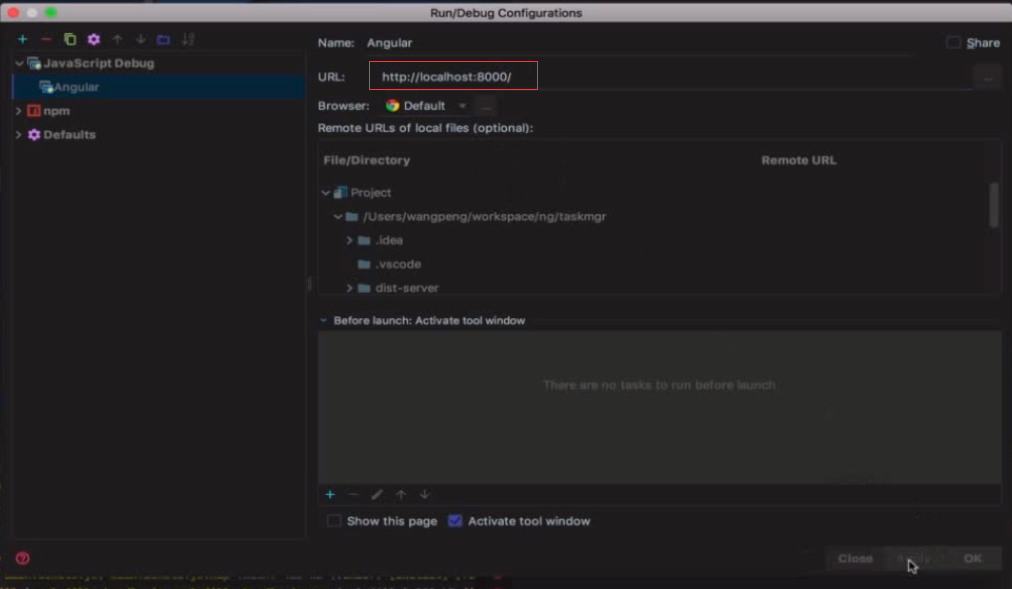
Task: Open the help icon
Action: click(23, 559)
